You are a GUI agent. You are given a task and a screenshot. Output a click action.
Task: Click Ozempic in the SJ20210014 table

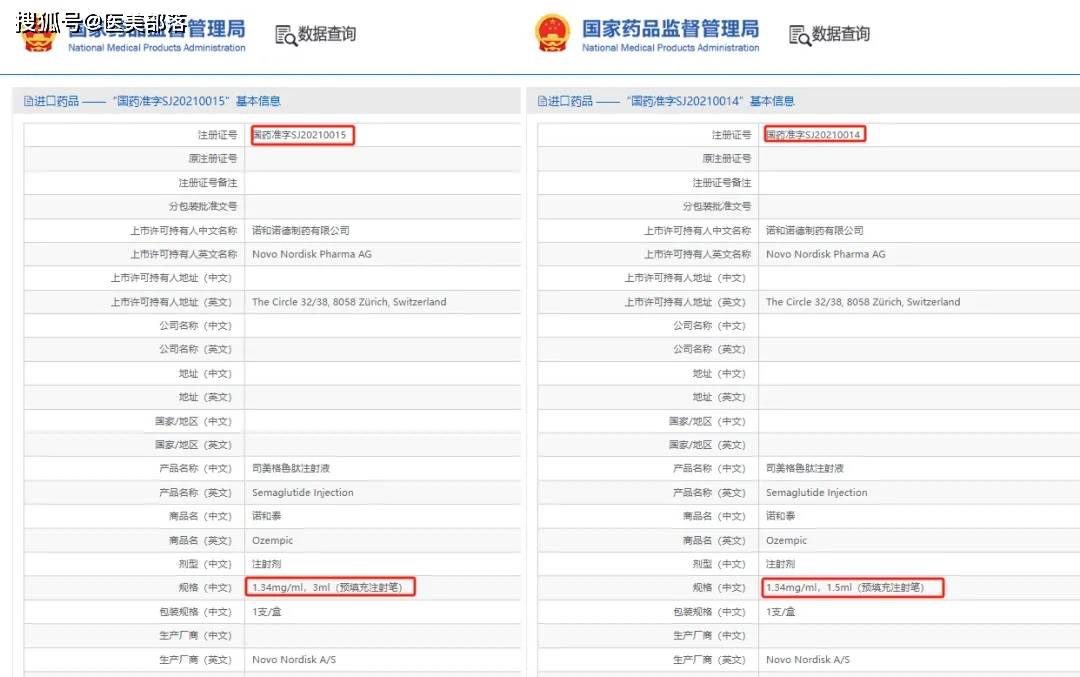tap(786, 541)
